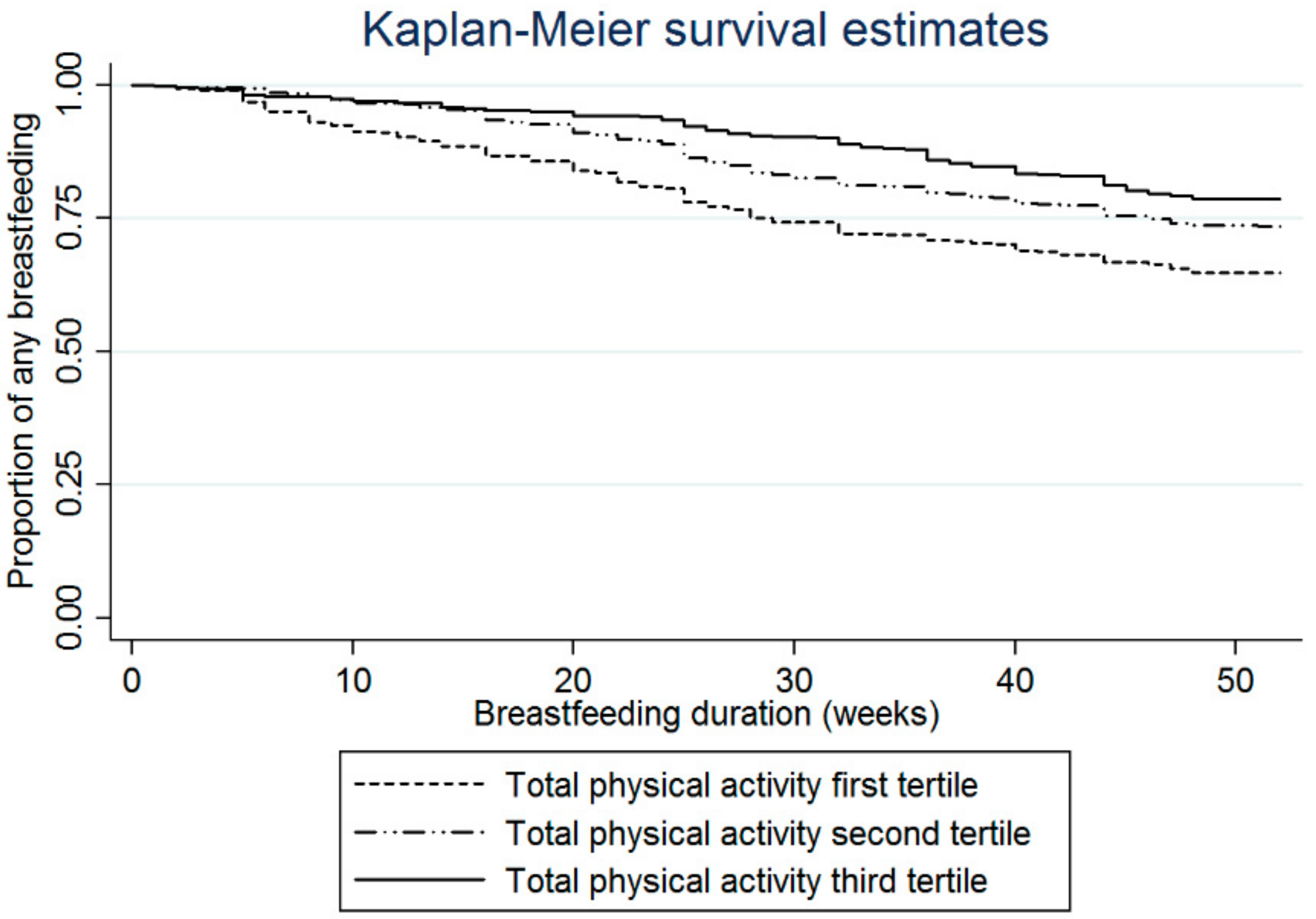
Task: Click the 30 weeks x-axis tick label
Action: coord(794,680)
